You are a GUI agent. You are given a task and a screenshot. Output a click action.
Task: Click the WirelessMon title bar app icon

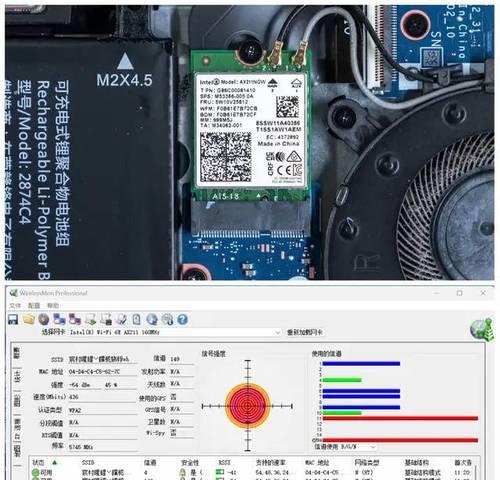(13, 293)
